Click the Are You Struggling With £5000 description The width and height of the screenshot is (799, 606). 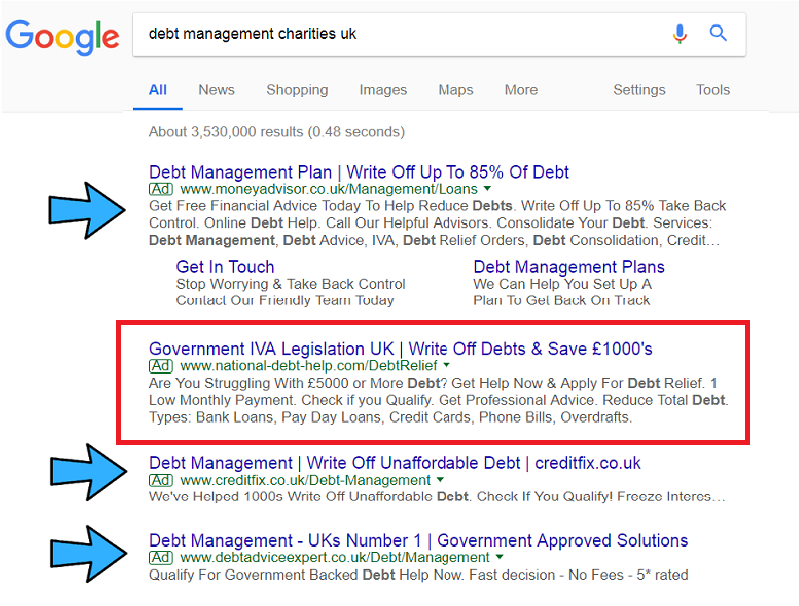438,400
